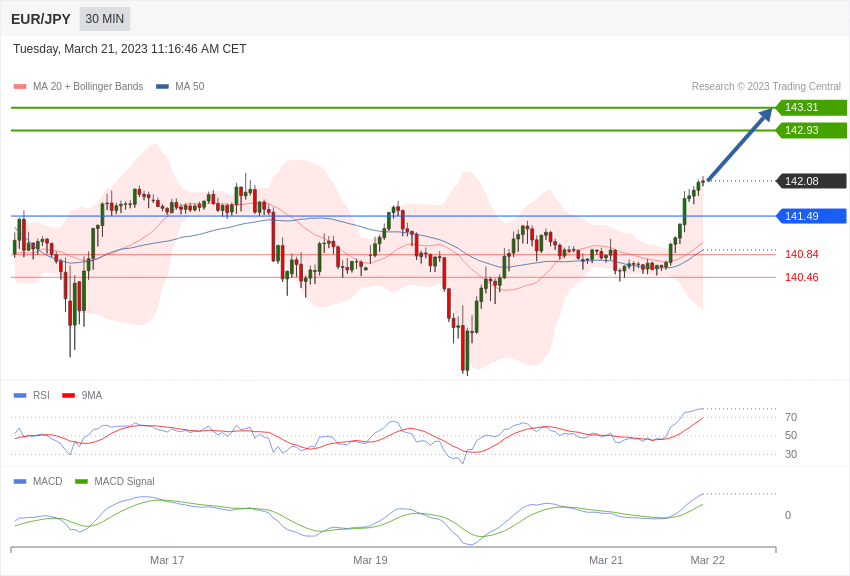Image resolution: width=850 pixels, height=576 pixels.
Task: Click the 140.84 red support label
Action: click(802, 254)
